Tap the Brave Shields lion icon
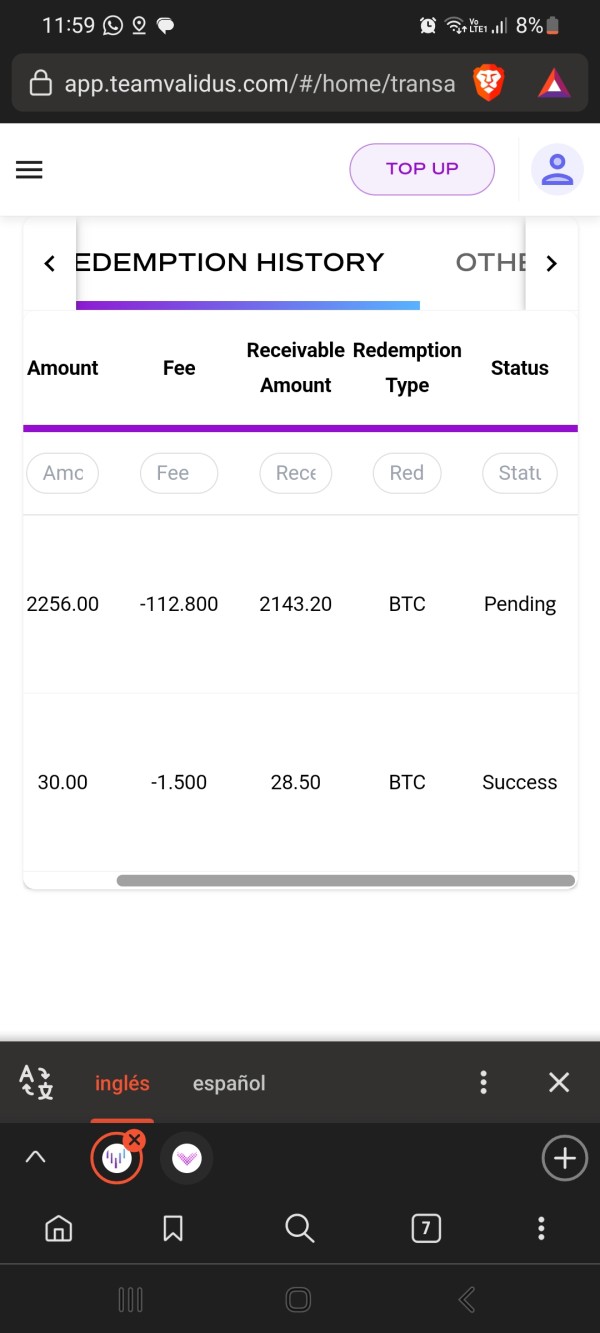The width and height of the screenshot is (600, 1333). click(x=489, y=83)
